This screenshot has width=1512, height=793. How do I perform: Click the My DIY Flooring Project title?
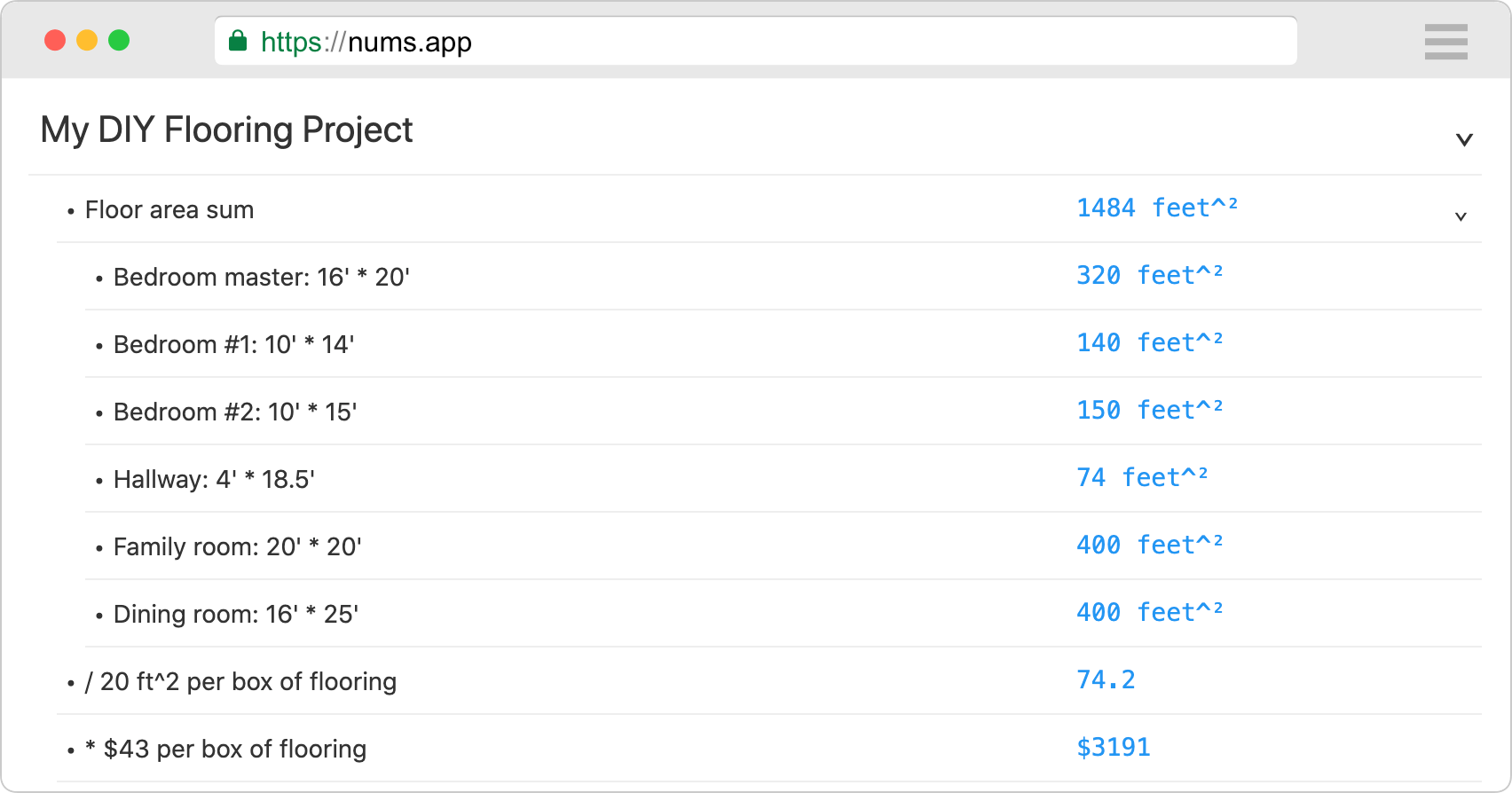(x=226, y=130)
